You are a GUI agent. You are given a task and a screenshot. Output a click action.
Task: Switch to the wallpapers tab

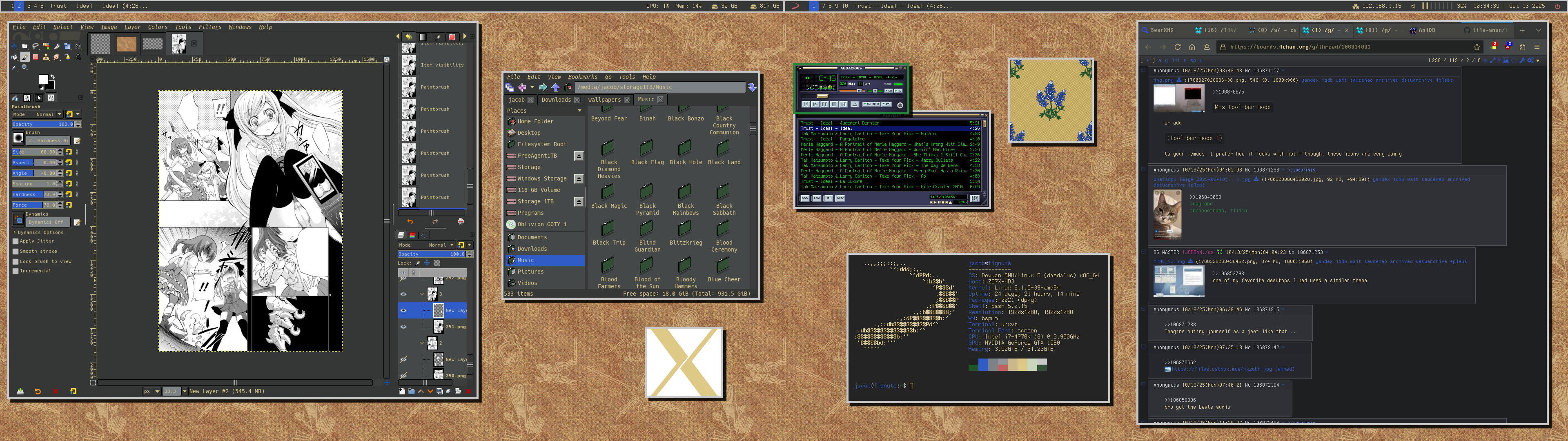click(604, 100)
